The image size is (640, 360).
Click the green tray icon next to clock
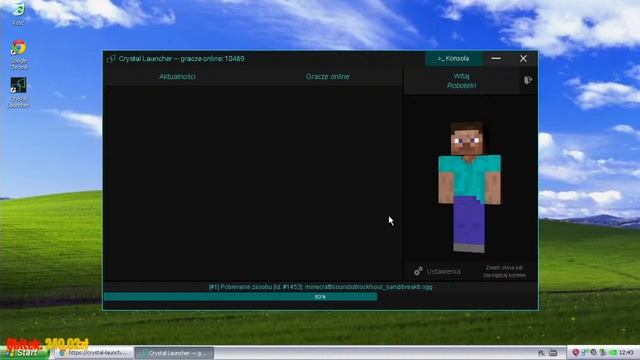(613, 352)
